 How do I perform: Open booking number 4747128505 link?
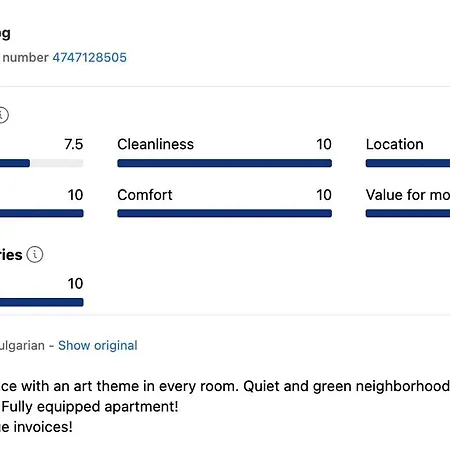point(89,58)
